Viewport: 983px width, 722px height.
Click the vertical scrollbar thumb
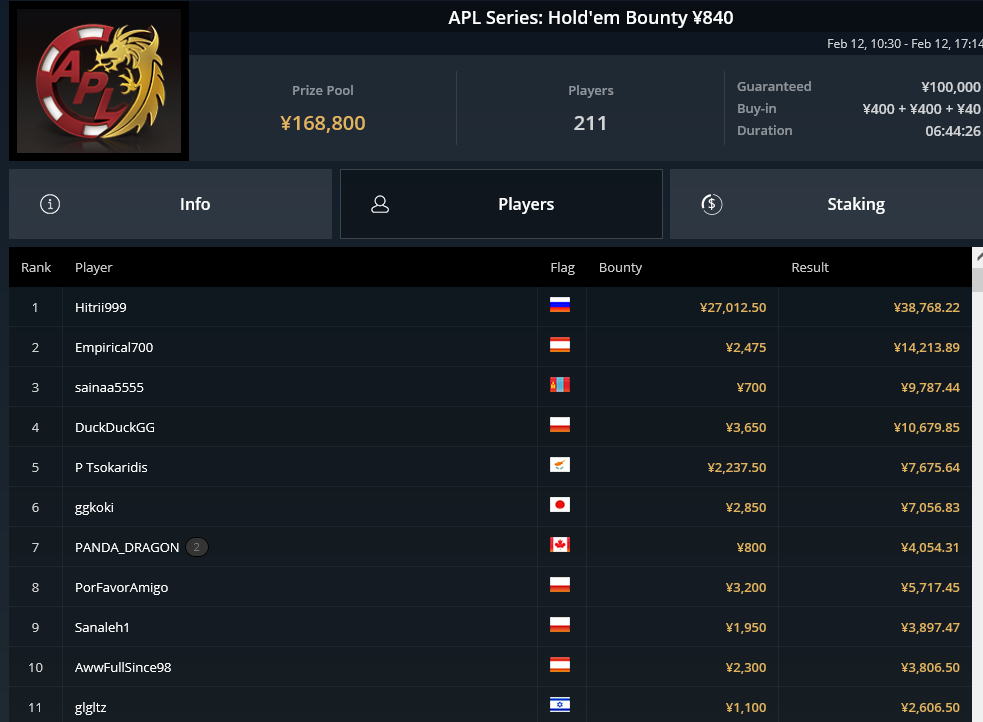point(978,280)
